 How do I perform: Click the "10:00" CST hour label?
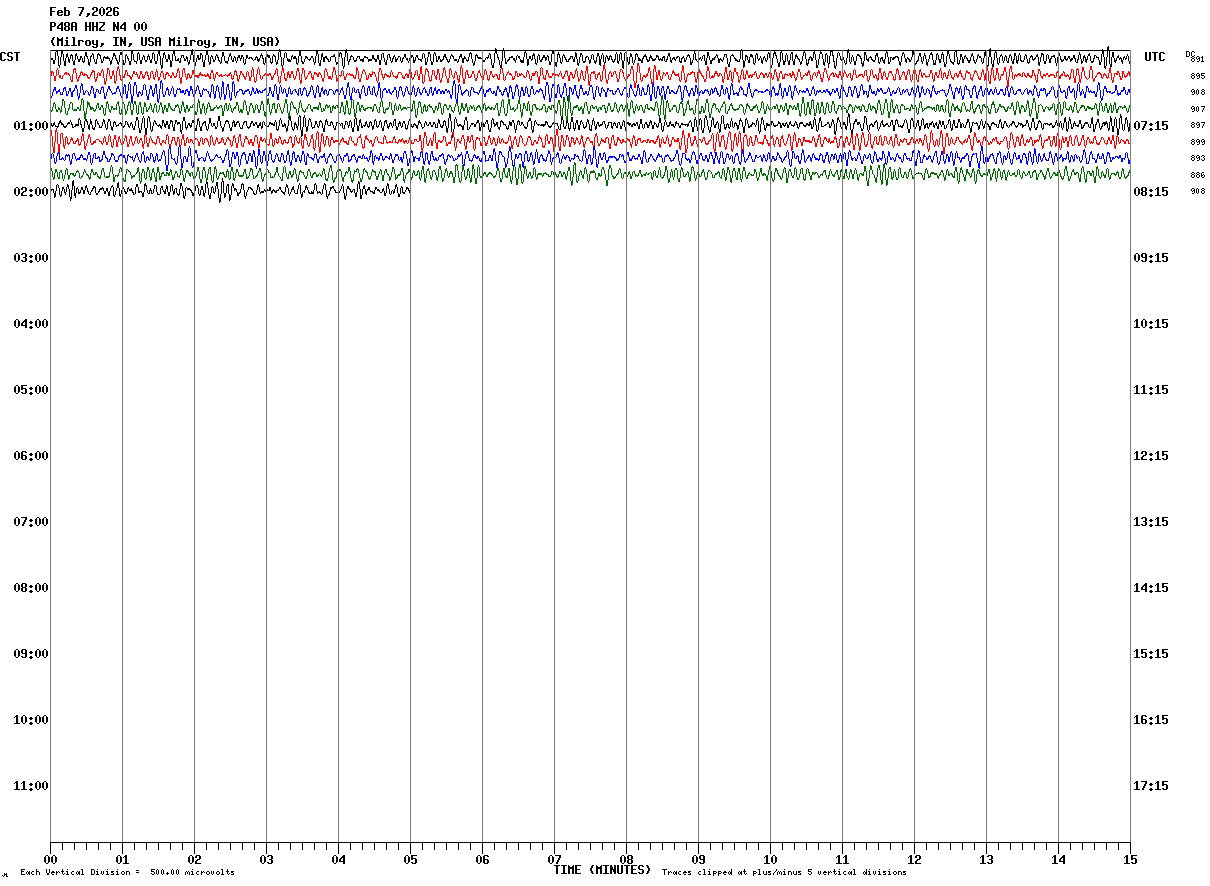31,720
